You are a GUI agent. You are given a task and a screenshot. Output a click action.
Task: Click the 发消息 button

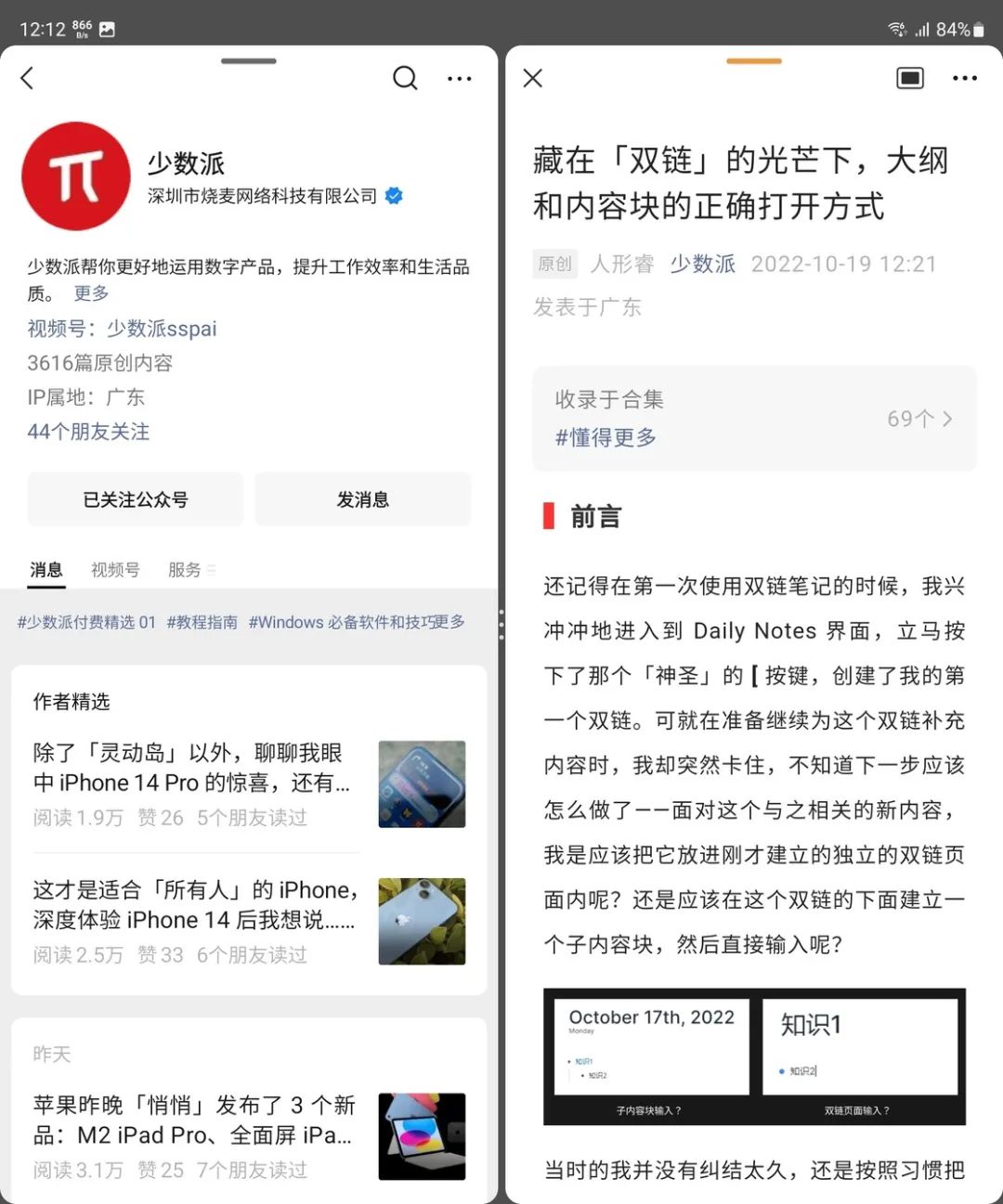[363, 499]
